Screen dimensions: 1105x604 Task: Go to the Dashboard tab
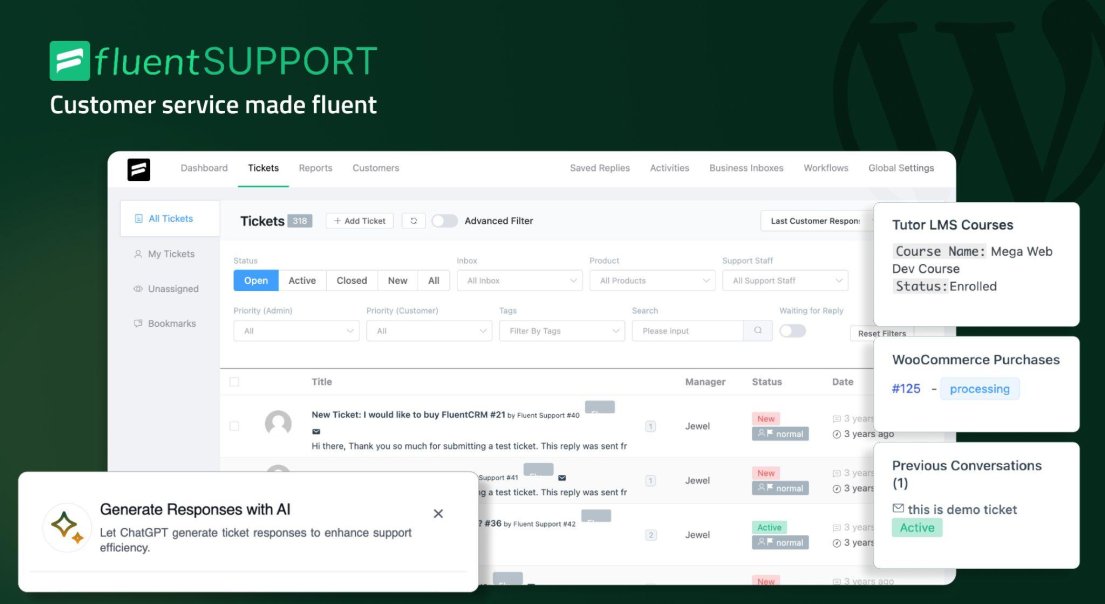coord(204,168)
